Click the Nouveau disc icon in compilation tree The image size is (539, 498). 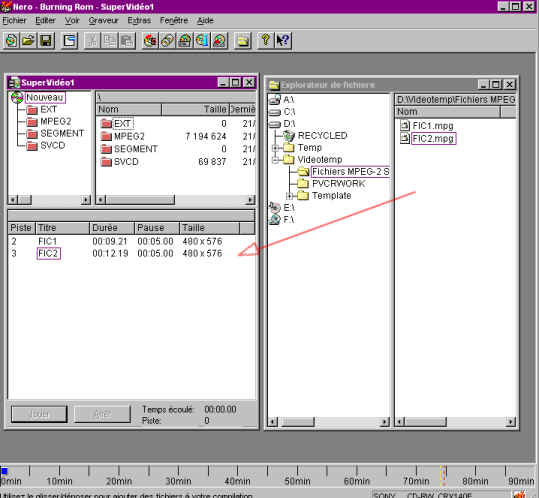tap(17, 98)
